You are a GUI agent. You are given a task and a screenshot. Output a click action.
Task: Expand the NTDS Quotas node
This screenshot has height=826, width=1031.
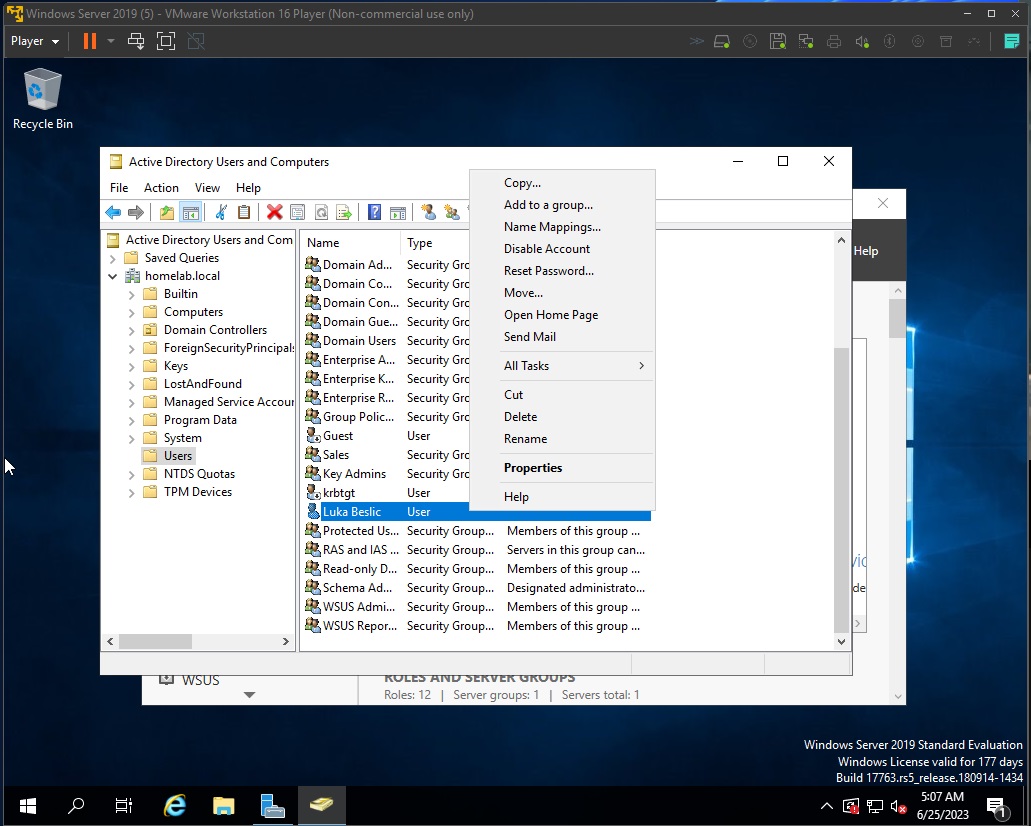click(132, 474)
